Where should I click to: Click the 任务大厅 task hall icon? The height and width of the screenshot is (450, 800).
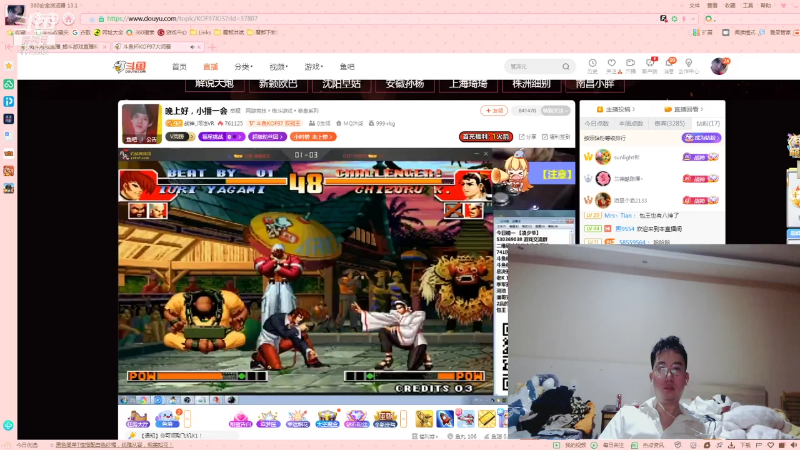[x=137, y=419]
